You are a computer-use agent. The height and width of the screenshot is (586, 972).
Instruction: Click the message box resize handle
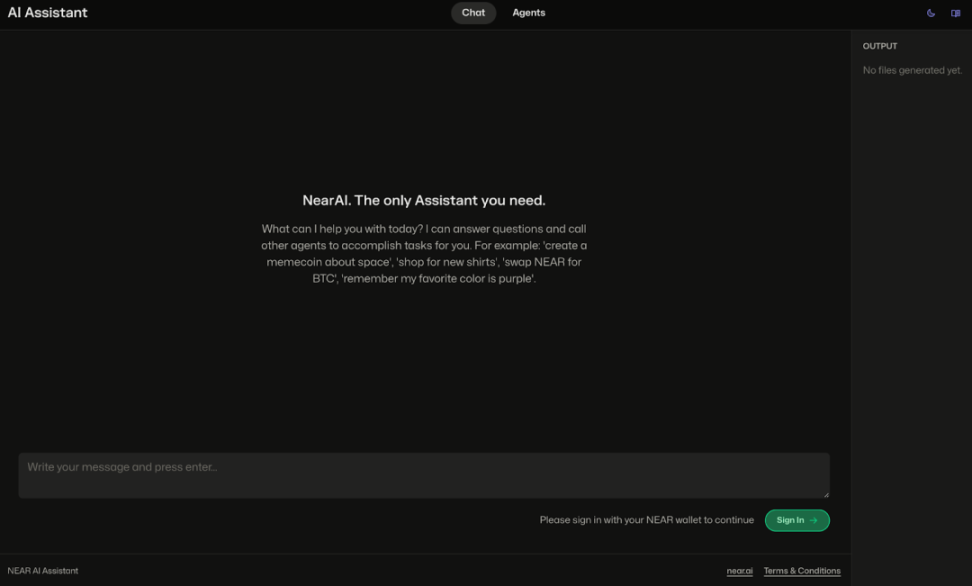[825, 494]
